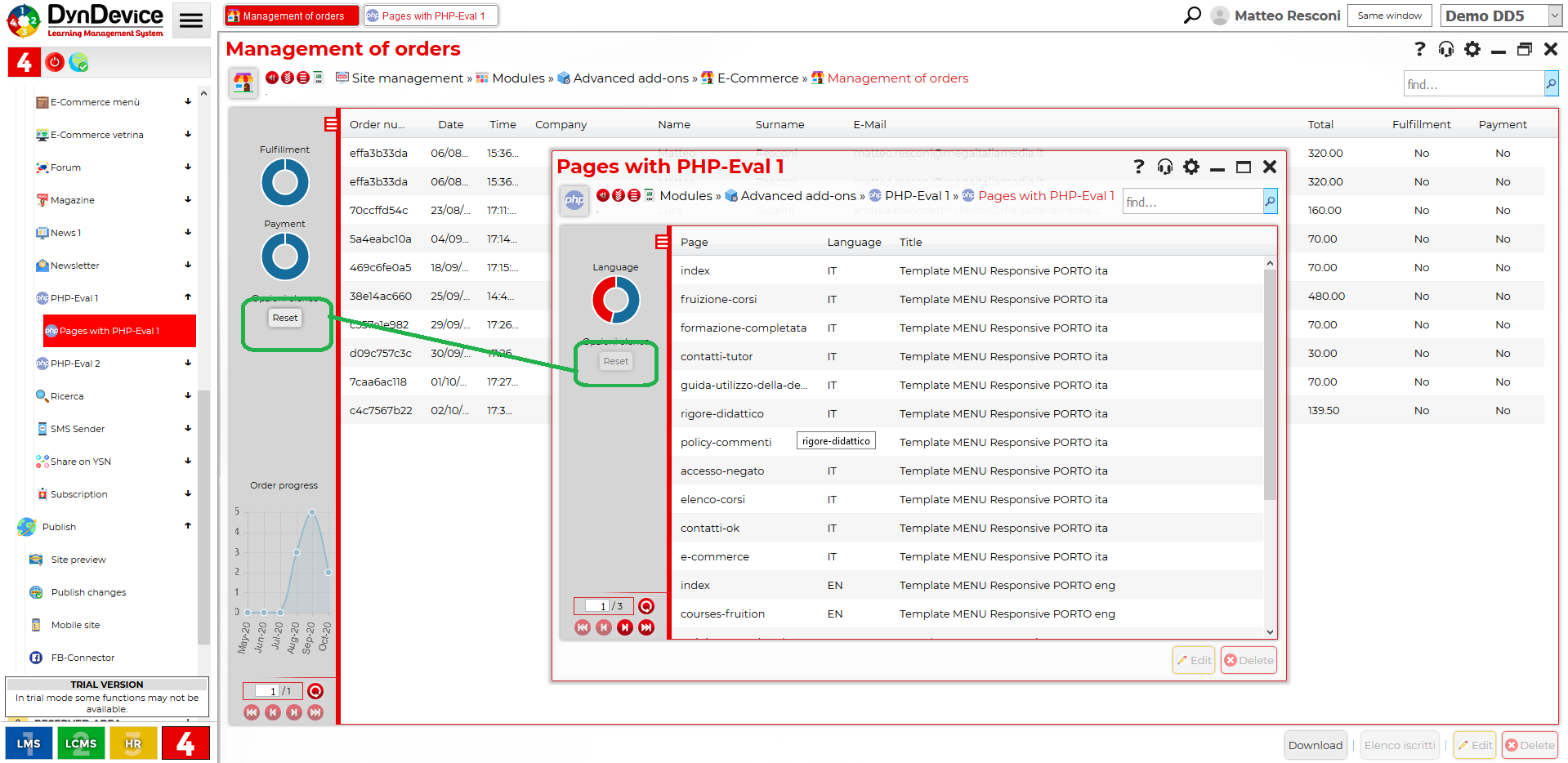Open the hamburger menu next to DynDevice logo
This screenshot has width=1568, height=763.
click(x=191, y=20)
